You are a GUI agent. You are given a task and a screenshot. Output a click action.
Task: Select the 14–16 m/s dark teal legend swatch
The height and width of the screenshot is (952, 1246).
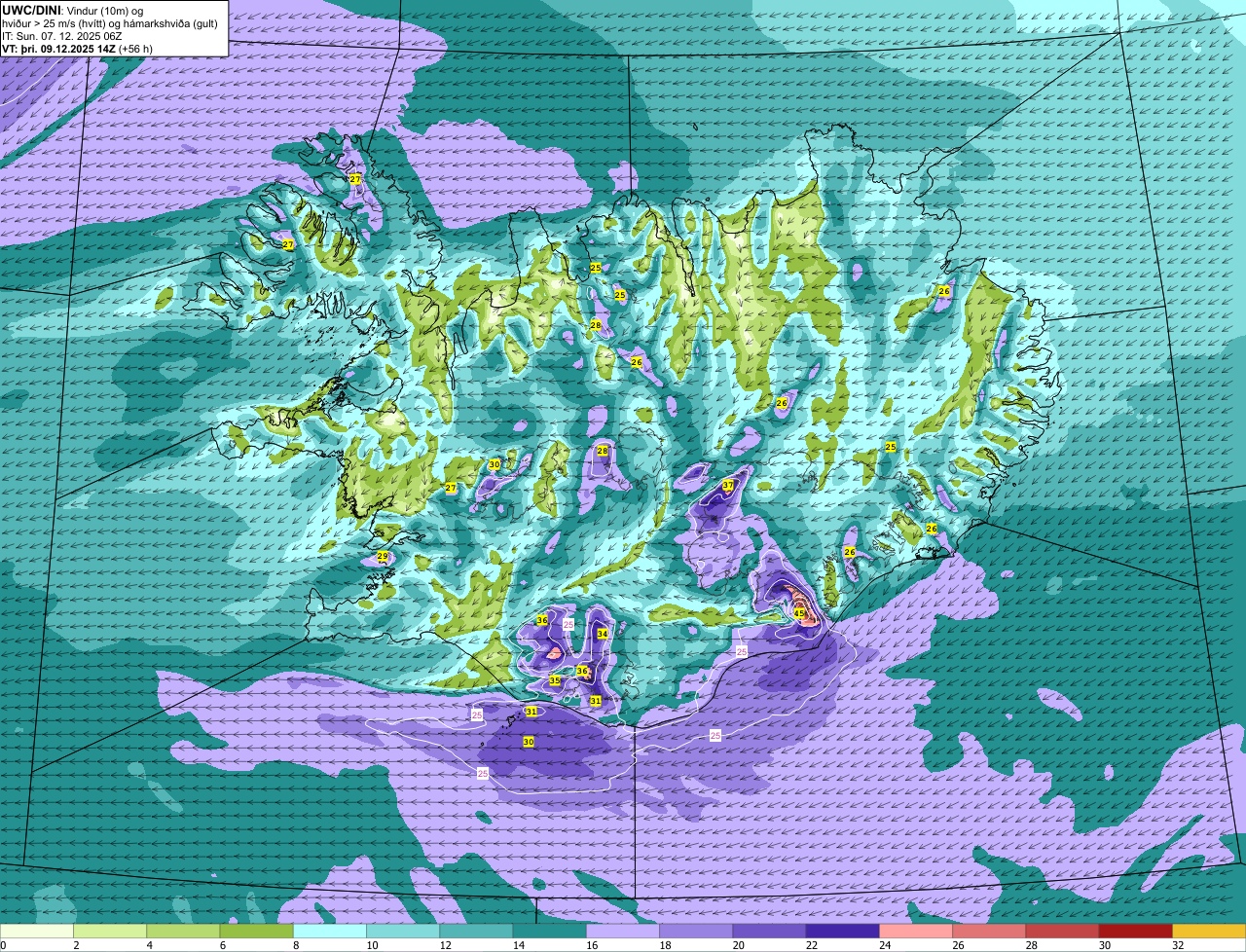coord(549,932)
